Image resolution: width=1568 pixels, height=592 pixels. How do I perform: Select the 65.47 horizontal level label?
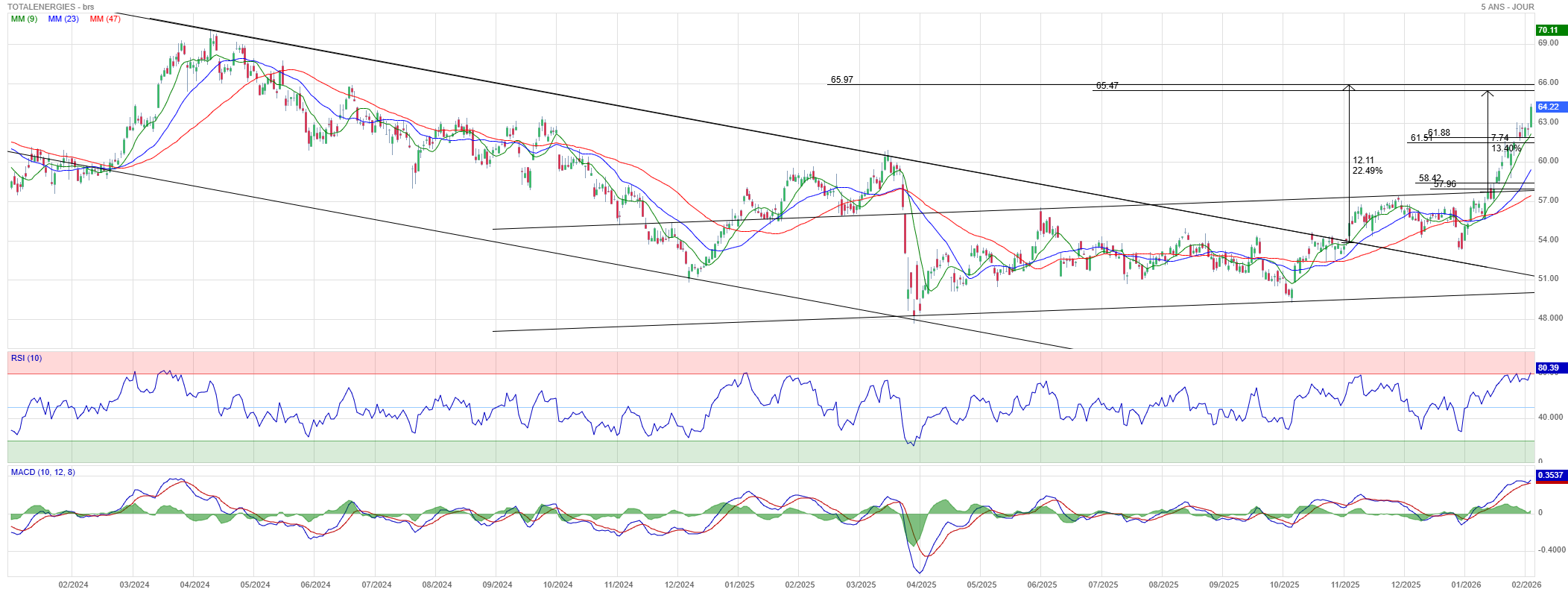coord(1107,86)
